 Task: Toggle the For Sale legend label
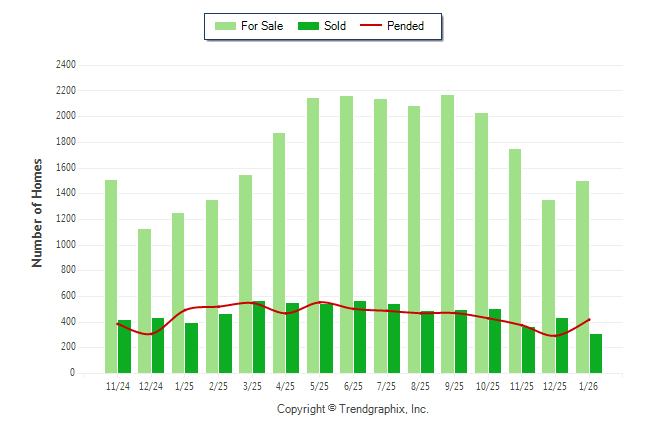tap(261, 26)
